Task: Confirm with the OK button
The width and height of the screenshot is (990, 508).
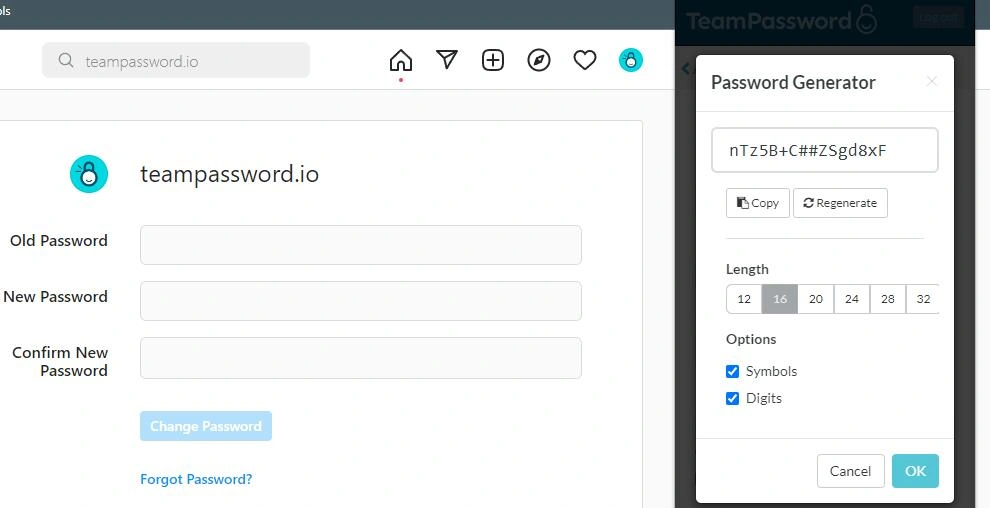Action: 915,471
